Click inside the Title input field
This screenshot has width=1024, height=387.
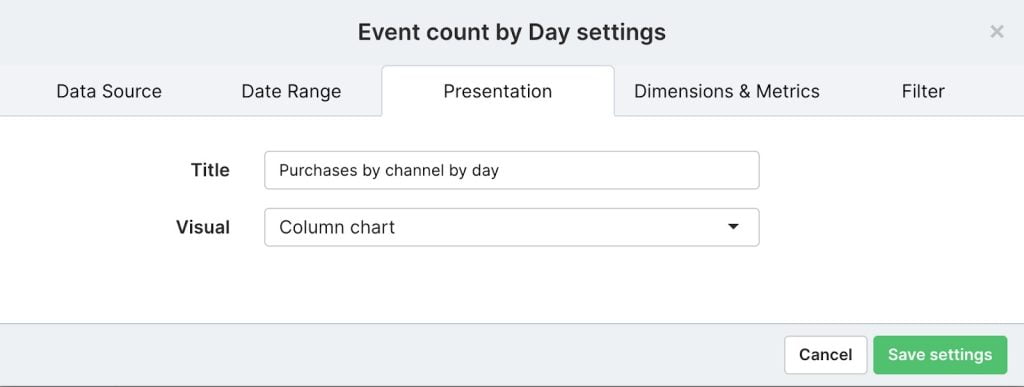point(511,170)
